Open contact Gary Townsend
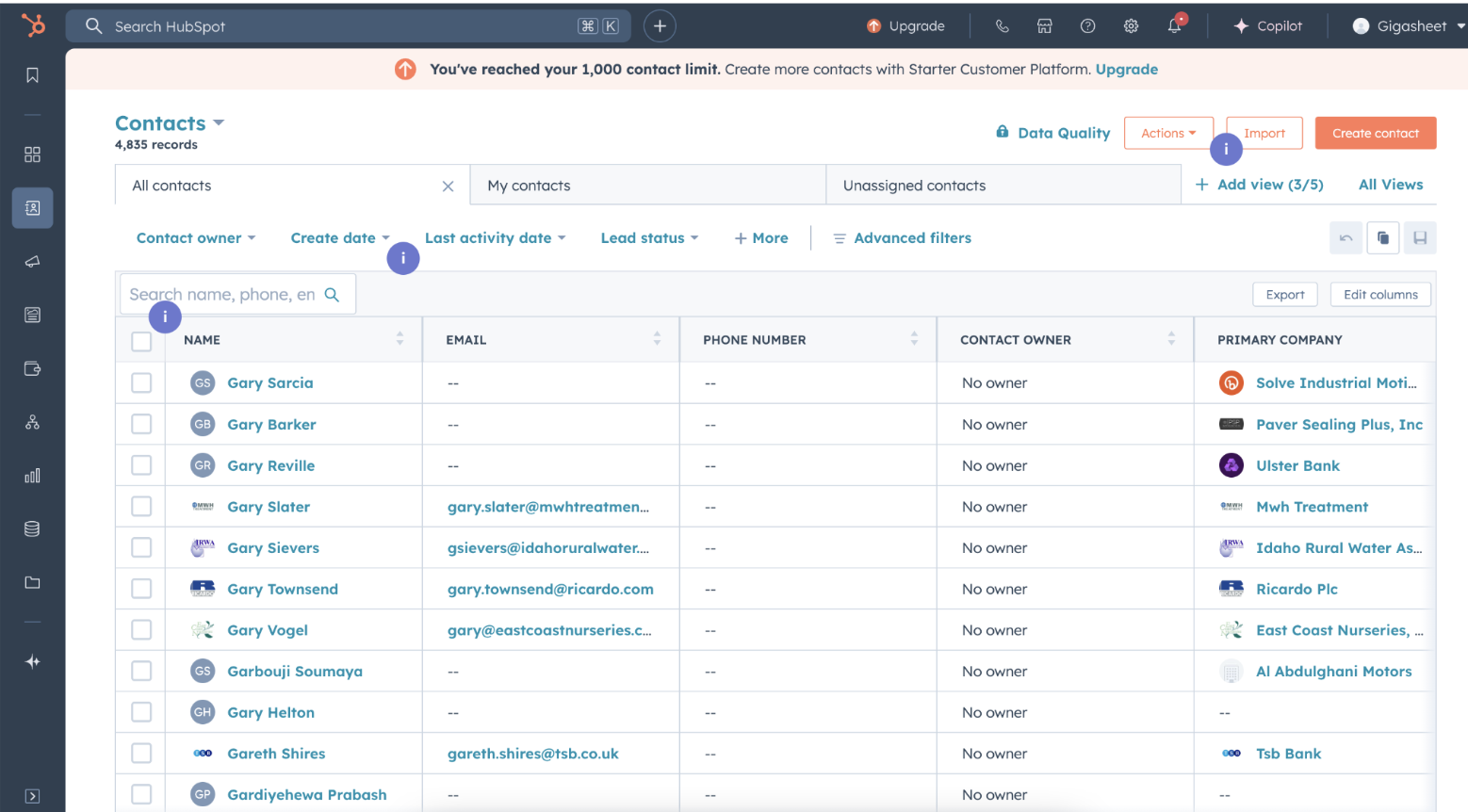 (x=283, y=589)
